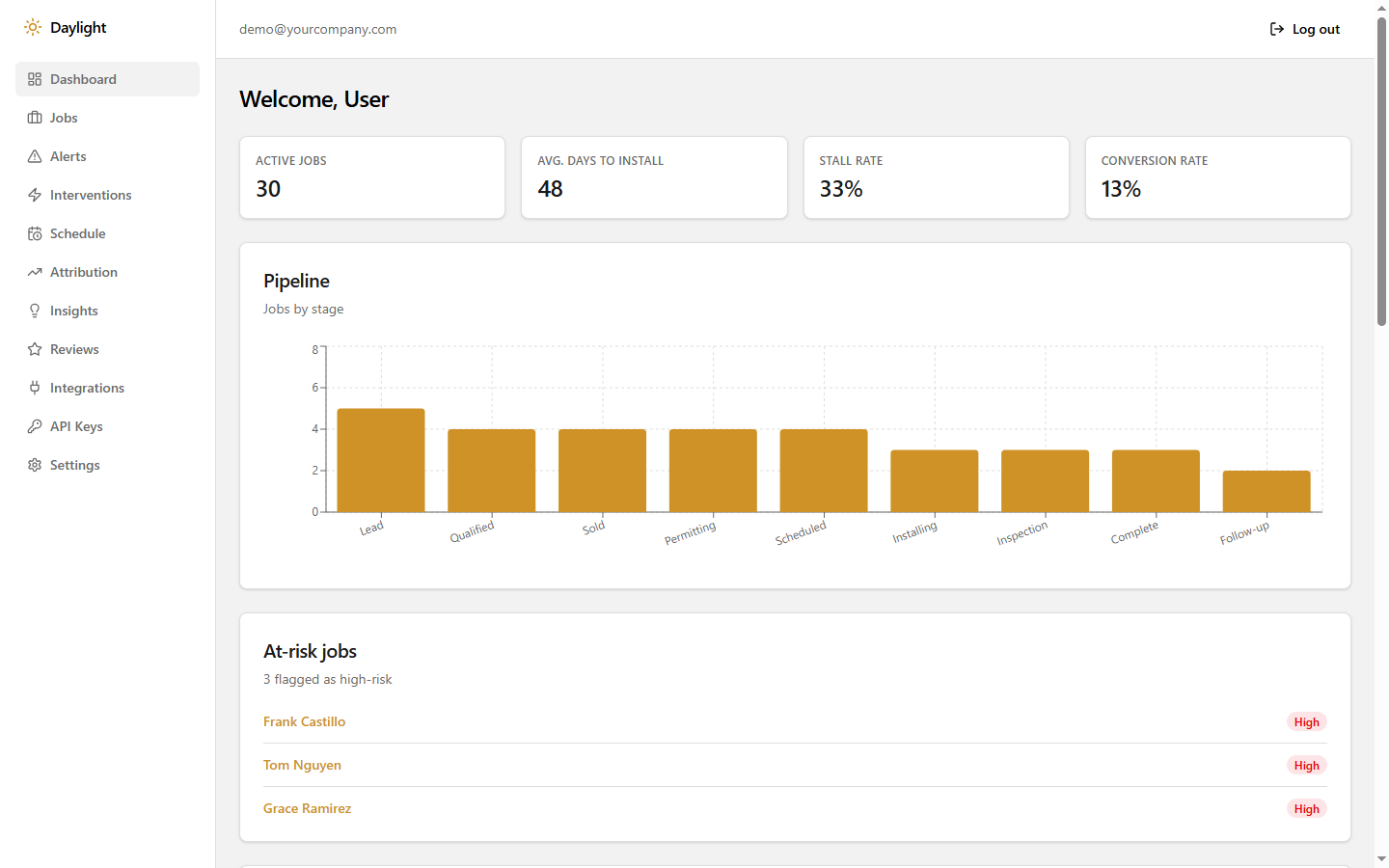Click the Attribution trend line icon
The image size is (1389, 868).
tap(35, 272)
